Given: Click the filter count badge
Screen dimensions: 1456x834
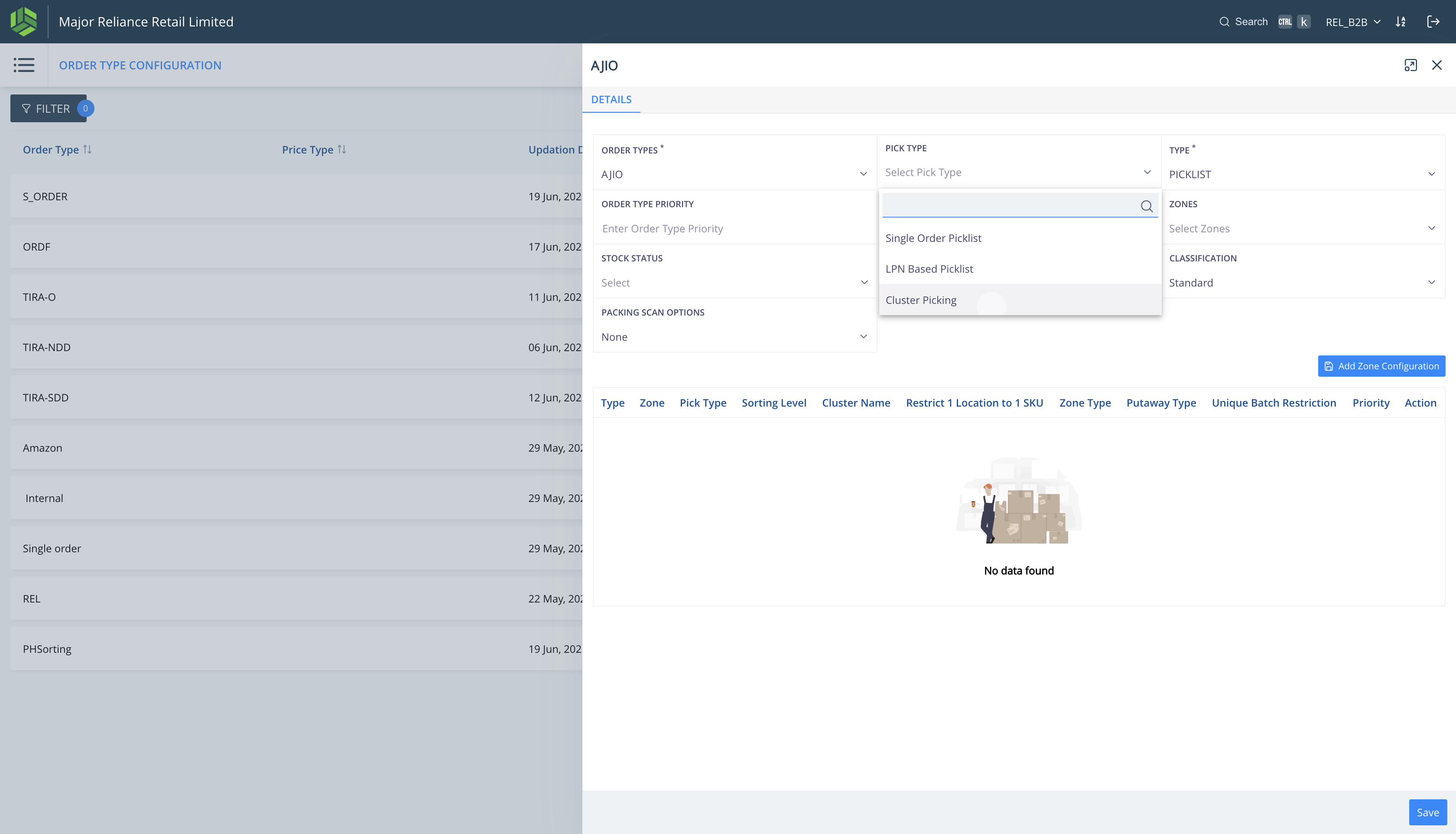Looking at the screenshot, I should click(85, 108).
